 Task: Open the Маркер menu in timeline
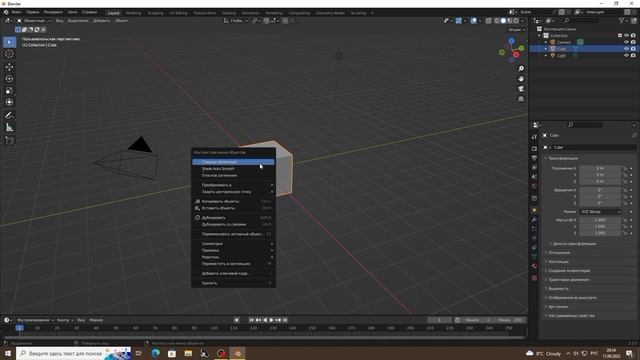pyautogui.click(x=96, y=320)
